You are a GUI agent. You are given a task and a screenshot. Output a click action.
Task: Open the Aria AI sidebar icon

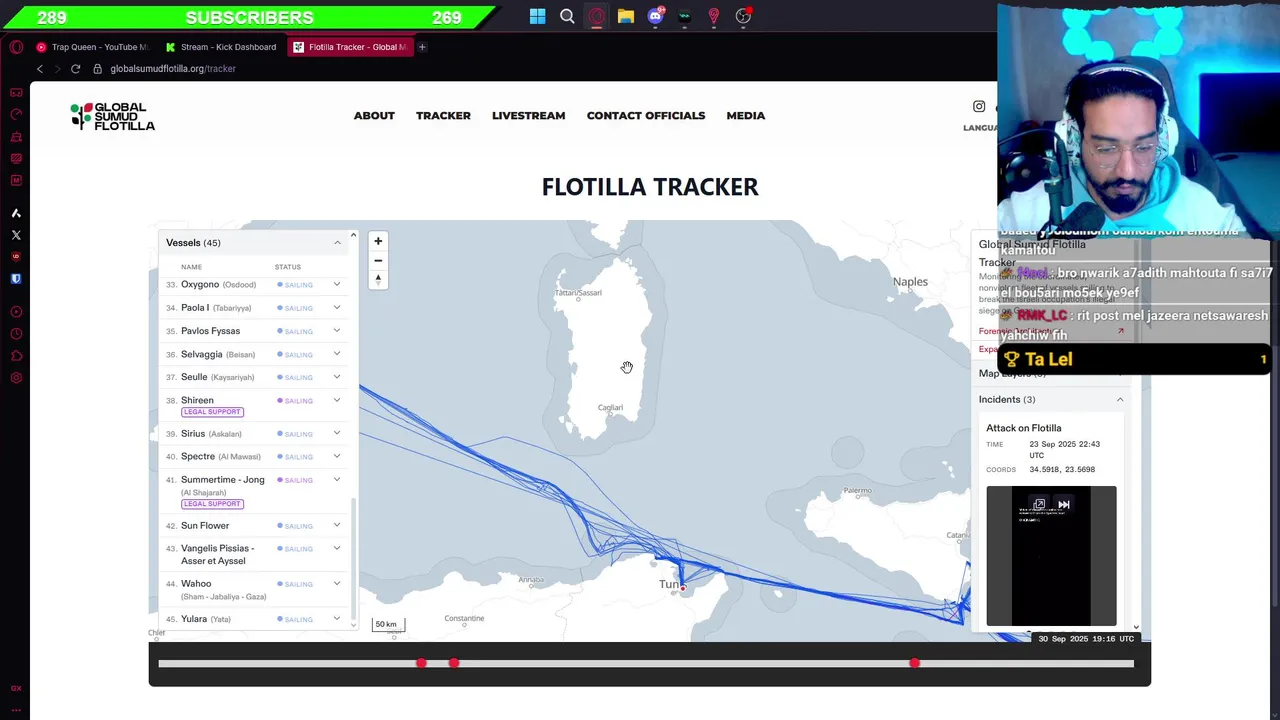pyautogui.click(x=16, y=213)
